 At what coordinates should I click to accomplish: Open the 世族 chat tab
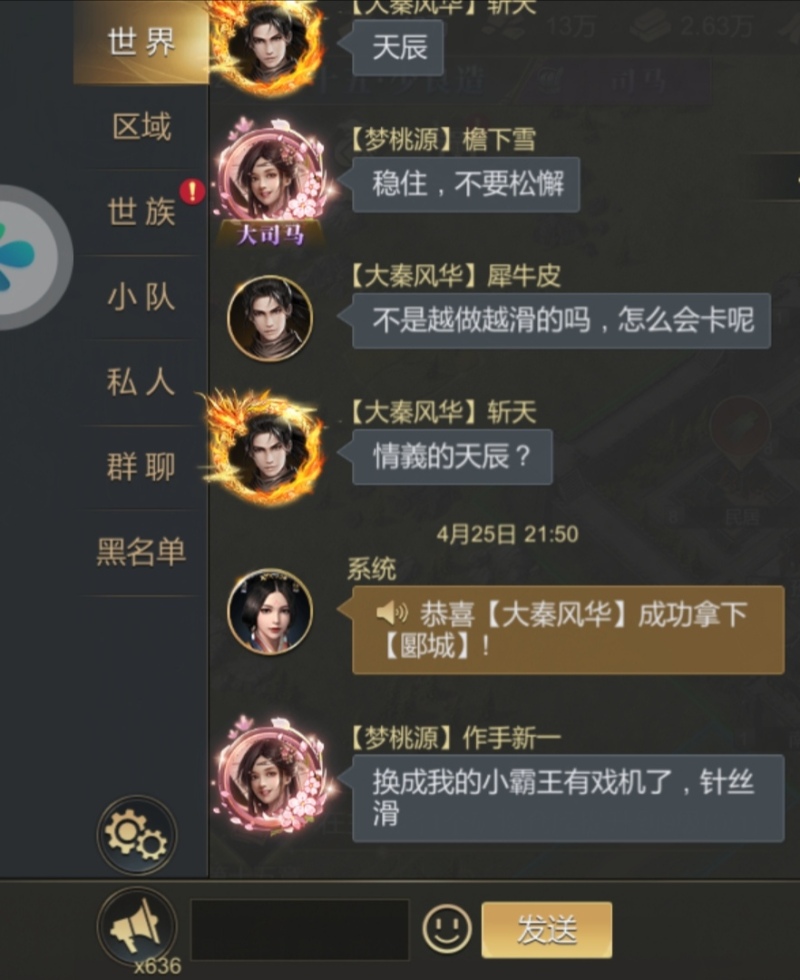(x=141, y=212)
